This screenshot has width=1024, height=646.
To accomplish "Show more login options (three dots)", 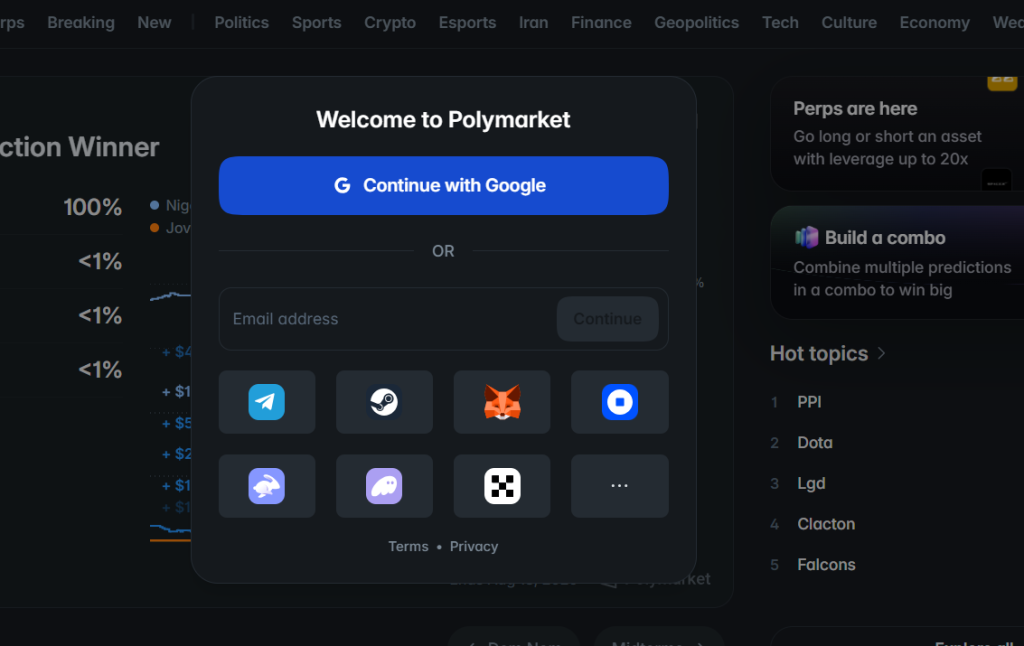I will [x=620, y=486].
